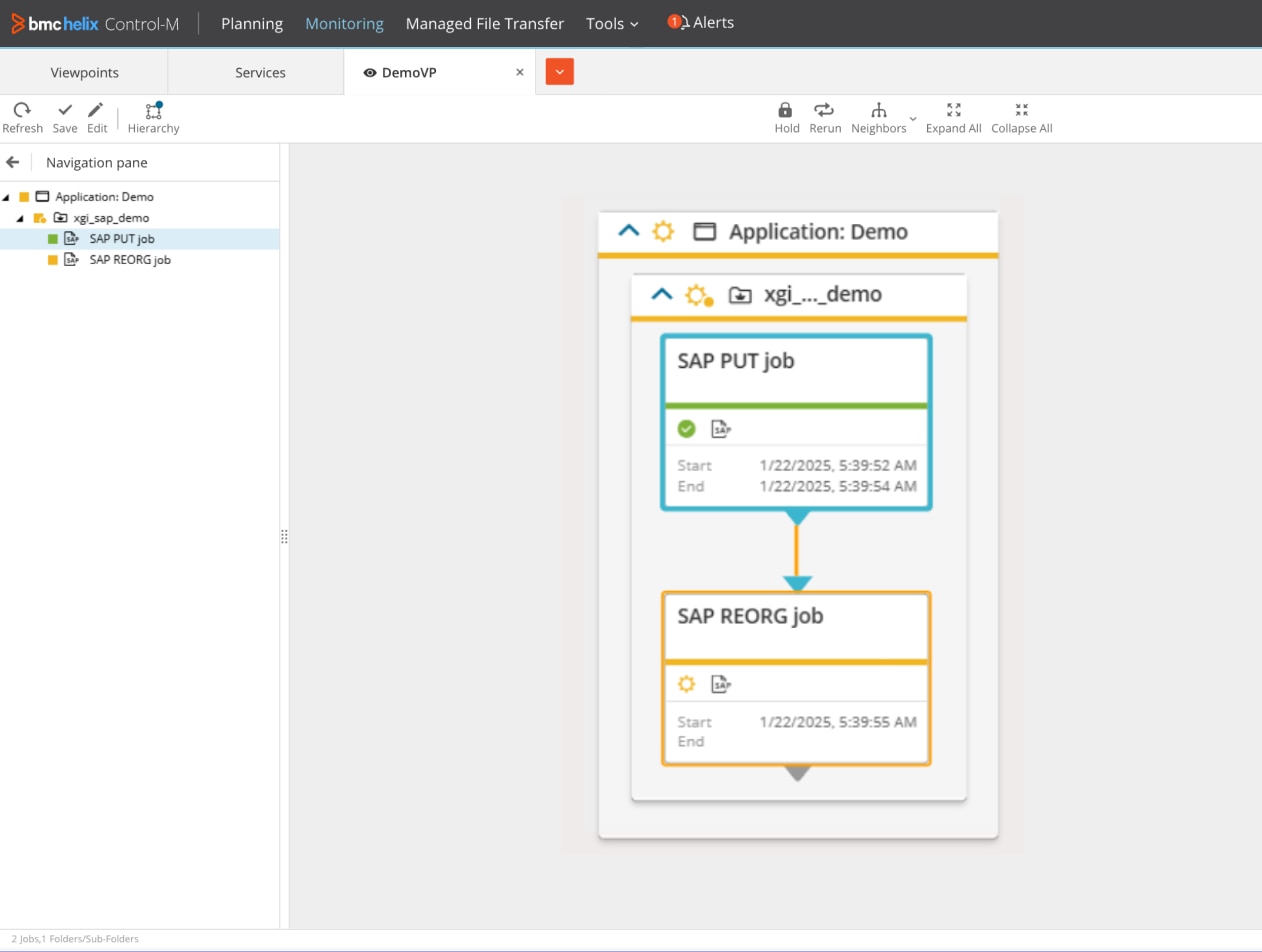Select SAP REORG job in navigation tree

(x=130, y=260)
